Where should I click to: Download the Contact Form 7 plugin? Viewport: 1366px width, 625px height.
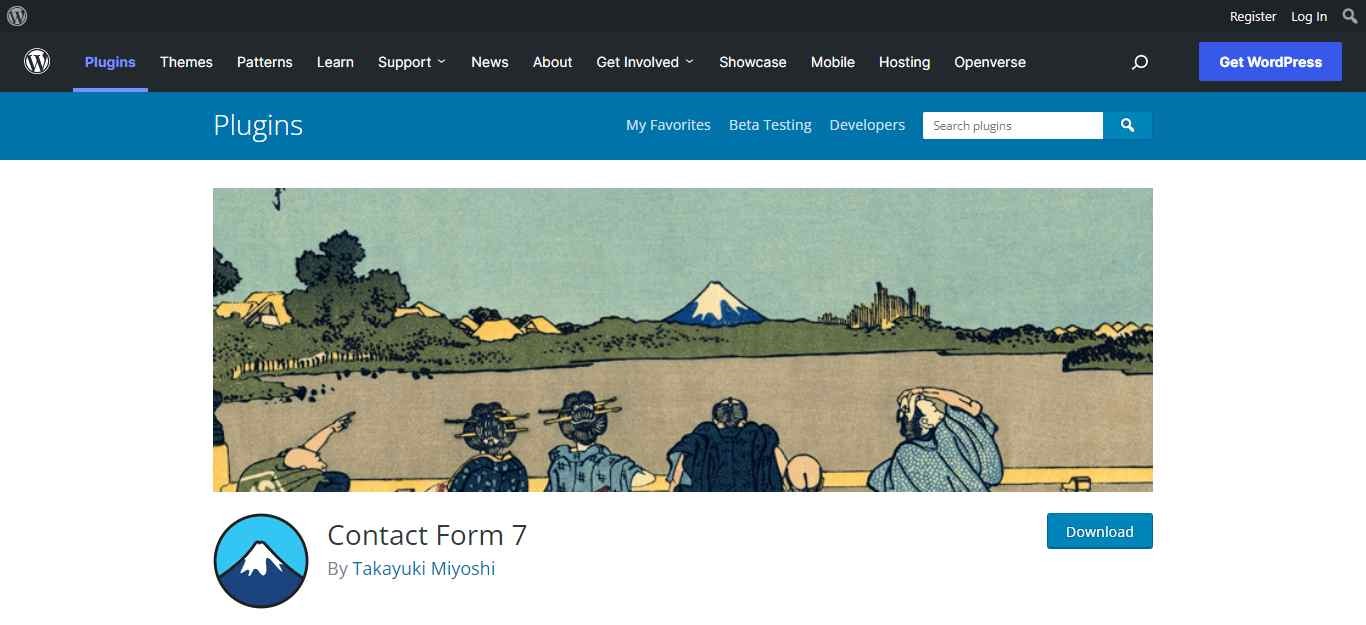coord(1099,531)
